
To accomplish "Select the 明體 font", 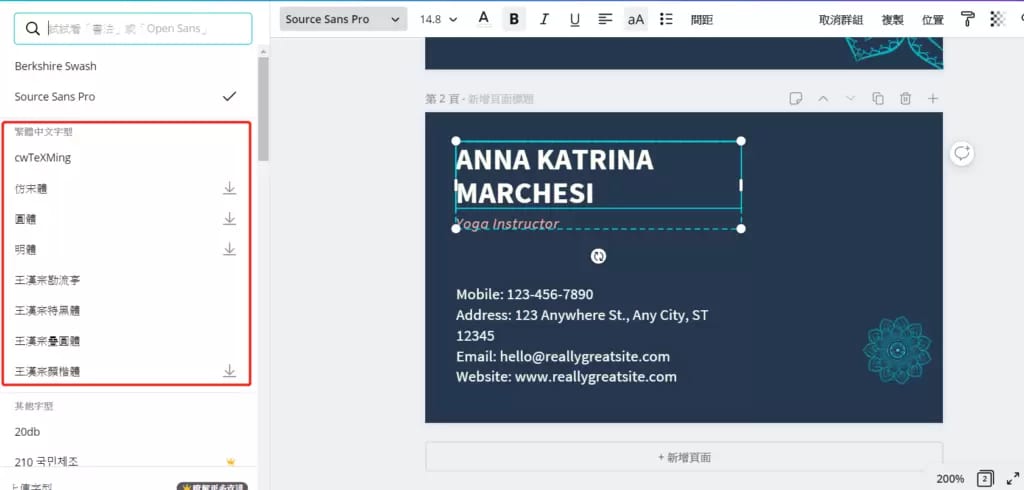I will (25, 250).
